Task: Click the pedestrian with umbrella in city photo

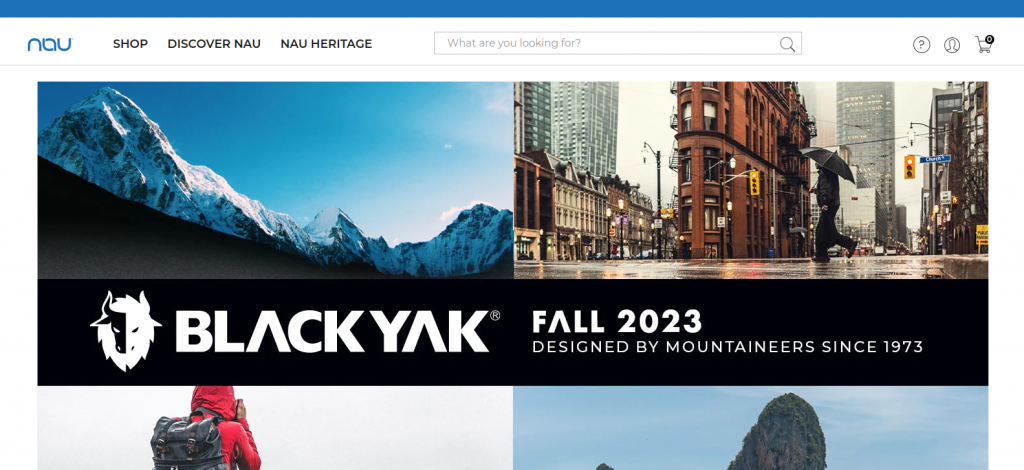Action: tap(831, 204)
